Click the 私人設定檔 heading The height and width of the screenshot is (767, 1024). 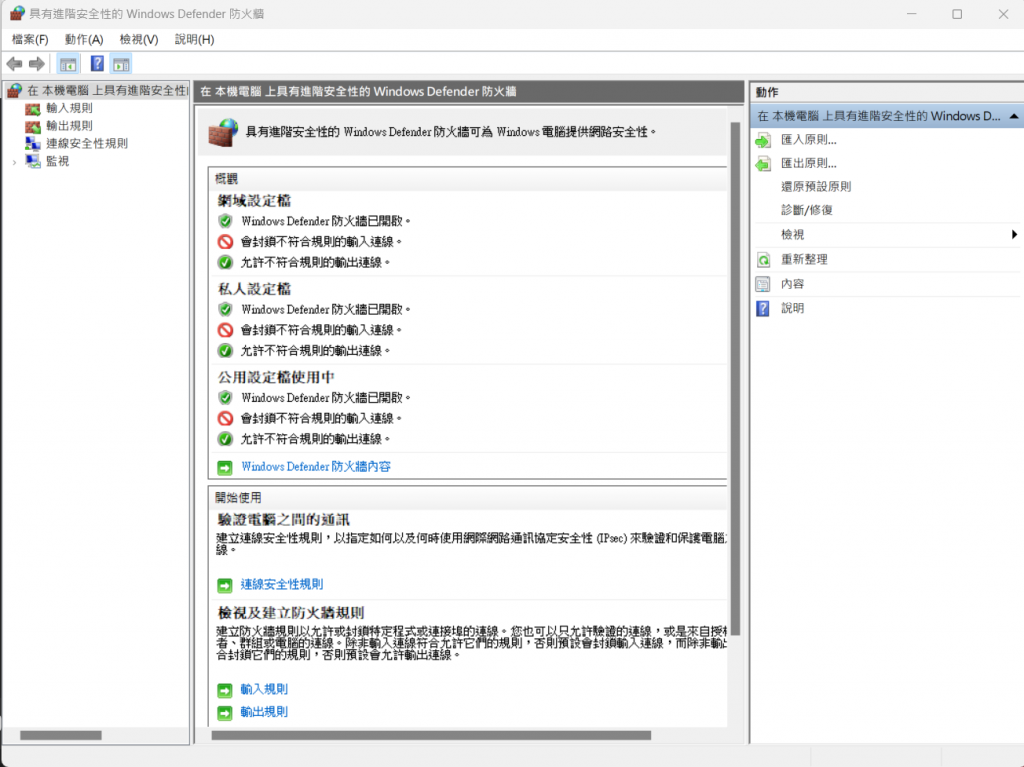(254, 289)
